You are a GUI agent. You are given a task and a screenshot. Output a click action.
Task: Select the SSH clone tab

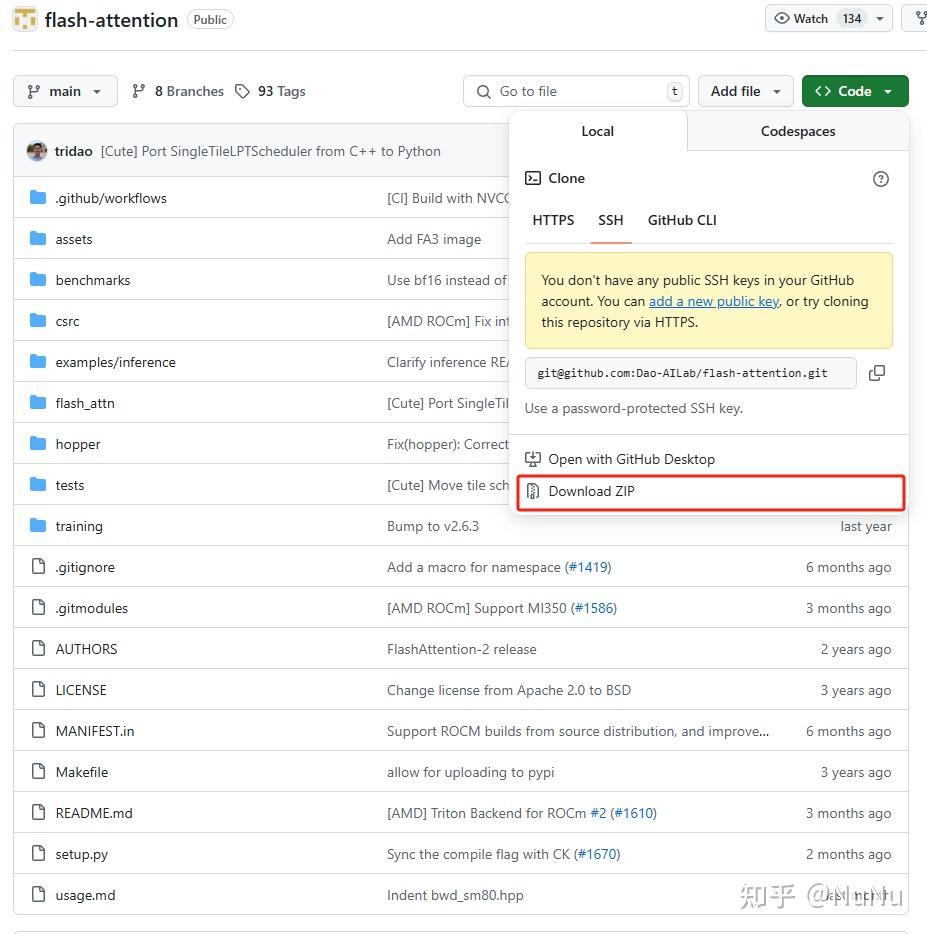[611, 220]
